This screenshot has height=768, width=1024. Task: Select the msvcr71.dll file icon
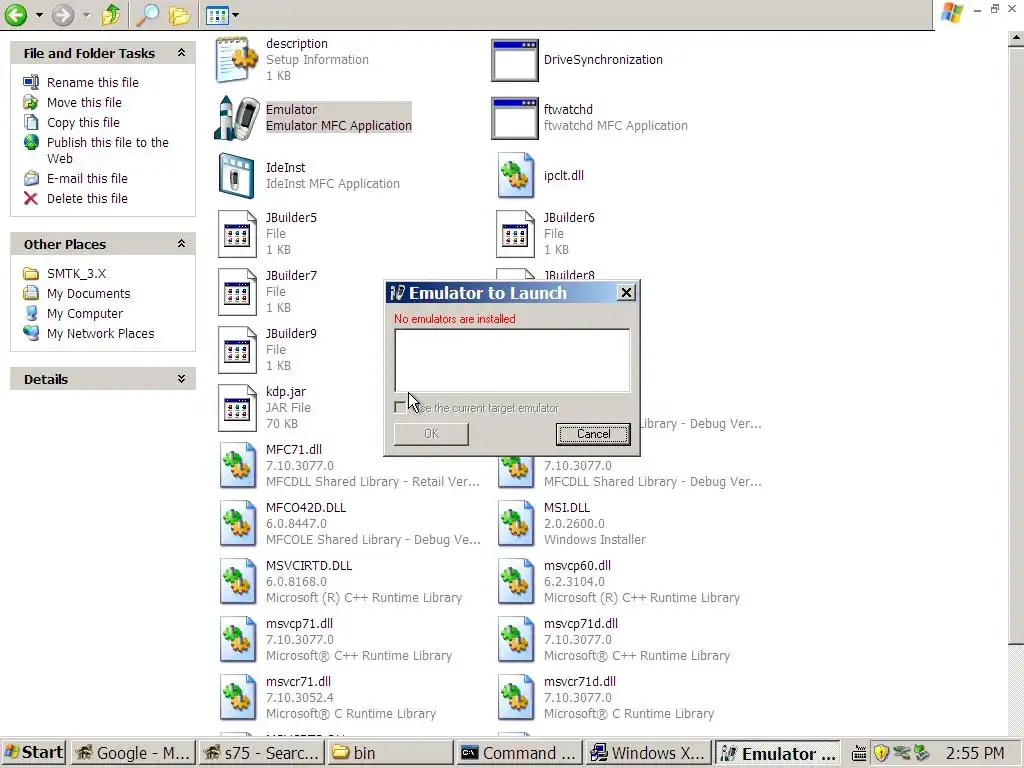click(x=237, y=698)
